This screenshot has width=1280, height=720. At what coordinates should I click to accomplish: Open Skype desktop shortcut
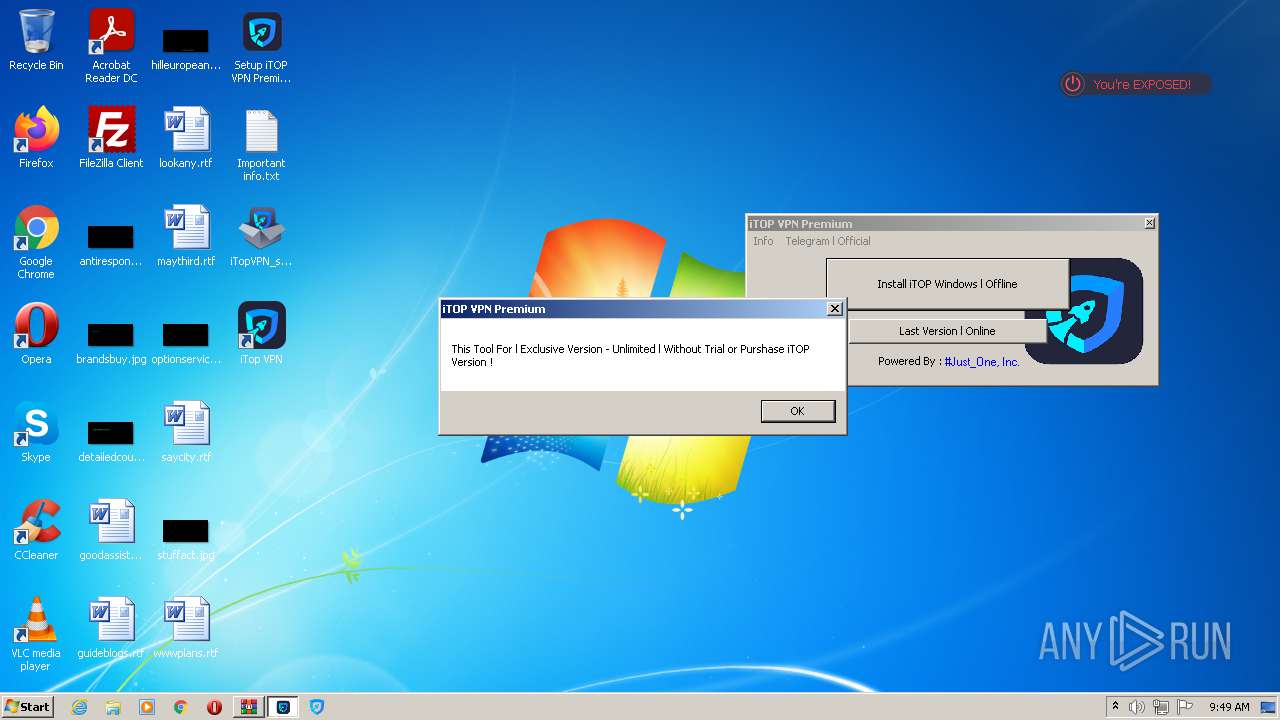[x=36, y=432]
